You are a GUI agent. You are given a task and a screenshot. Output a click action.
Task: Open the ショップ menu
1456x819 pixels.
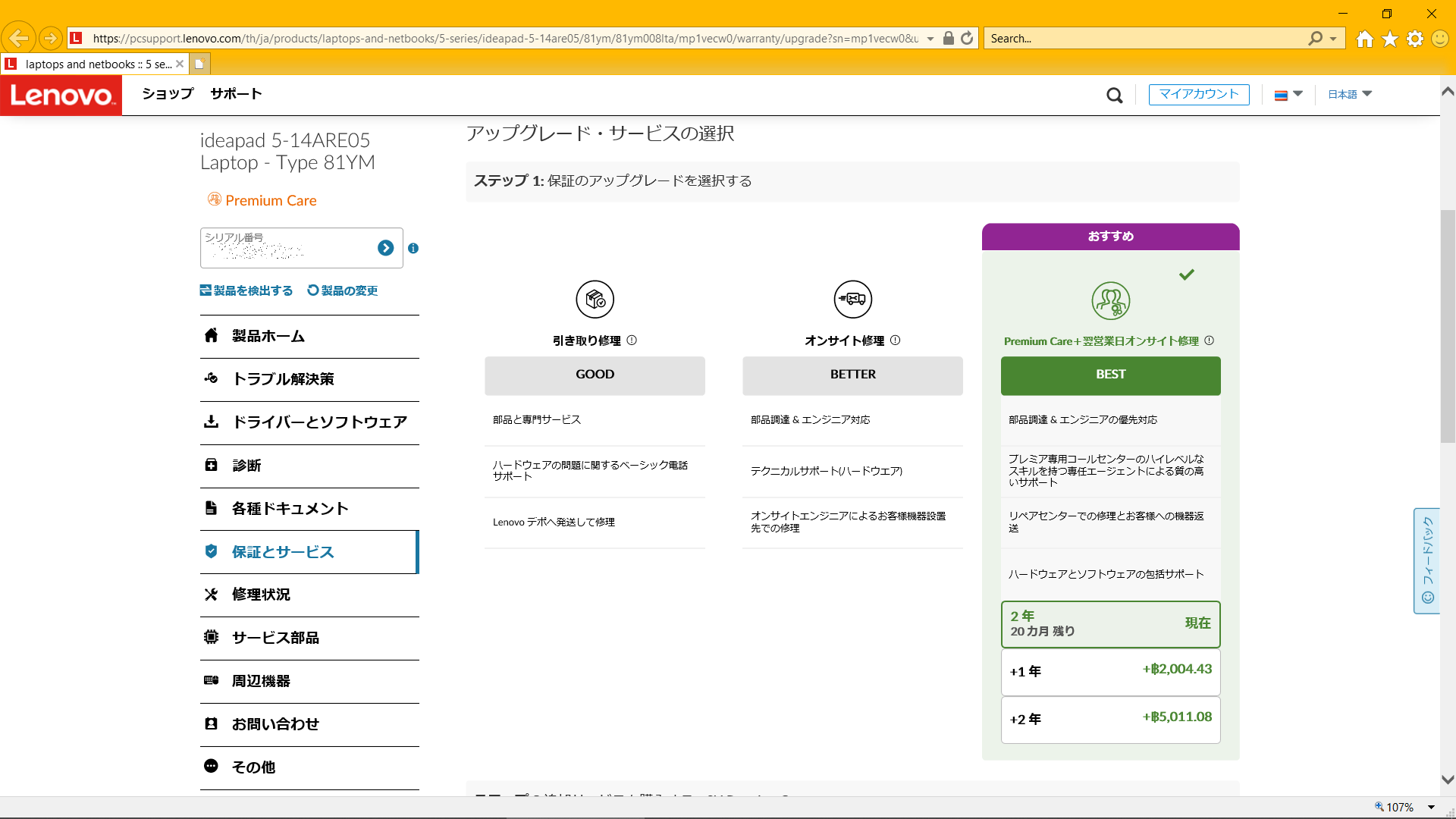pyautogui.click(x=168, y=94)
